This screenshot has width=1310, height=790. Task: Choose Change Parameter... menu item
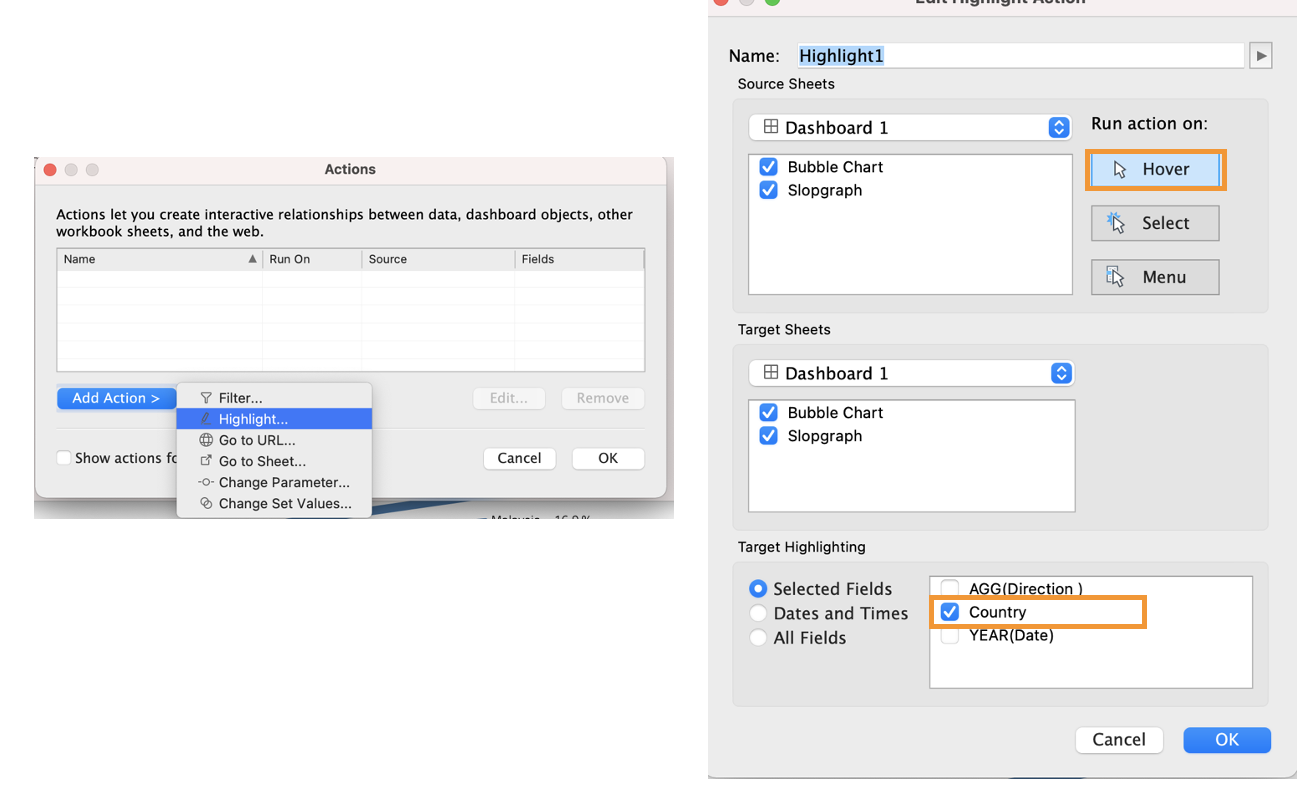(284, 482)
